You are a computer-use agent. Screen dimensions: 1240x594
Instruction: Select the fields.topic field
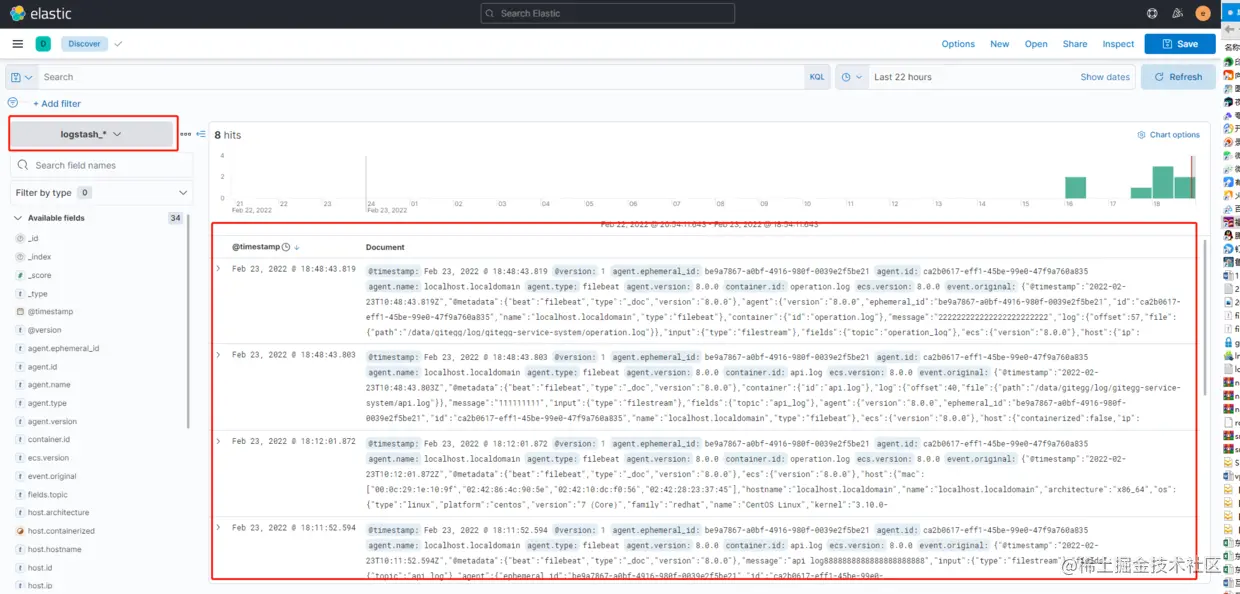48,495
